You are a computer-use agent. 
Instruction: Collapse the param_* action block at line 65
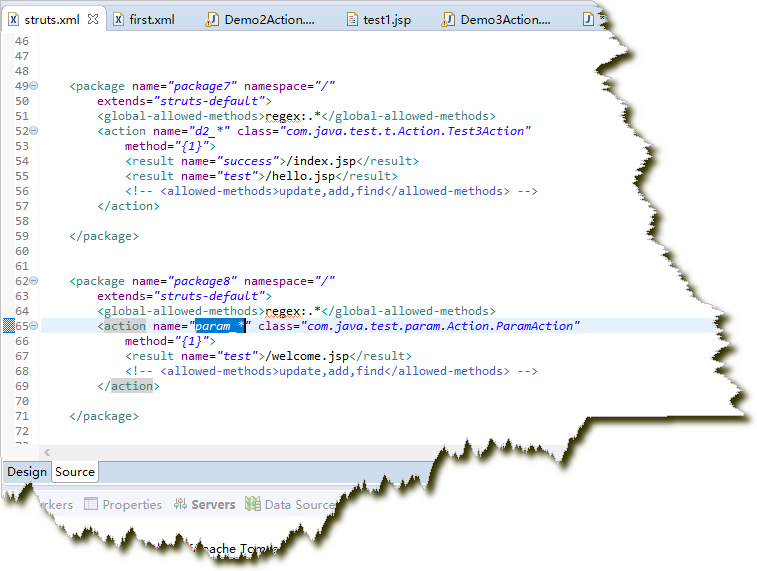34,326
